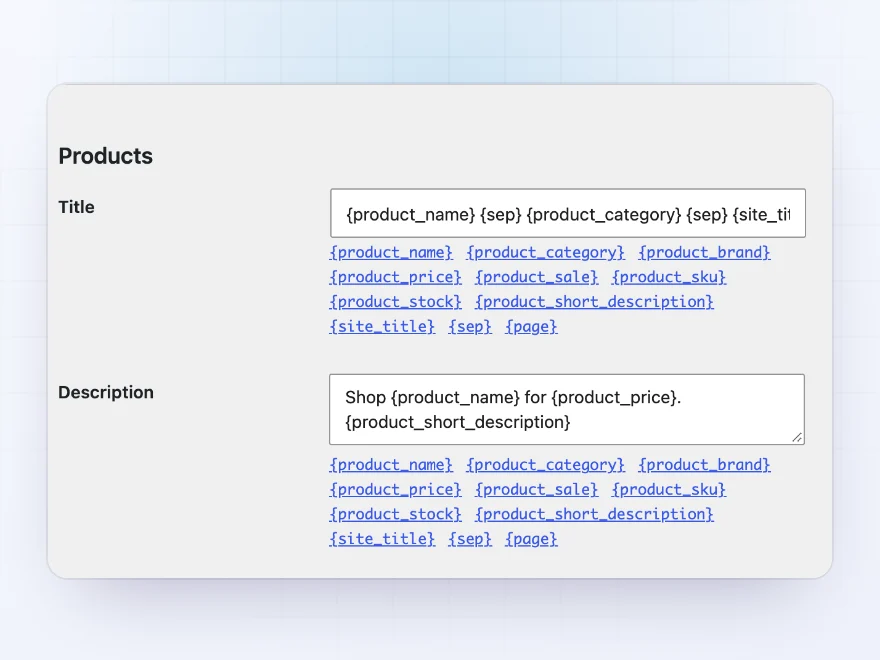Add {product_short_description} tag below Description box
The height and width of the screenshot is (660, 880).
point(594,515)
